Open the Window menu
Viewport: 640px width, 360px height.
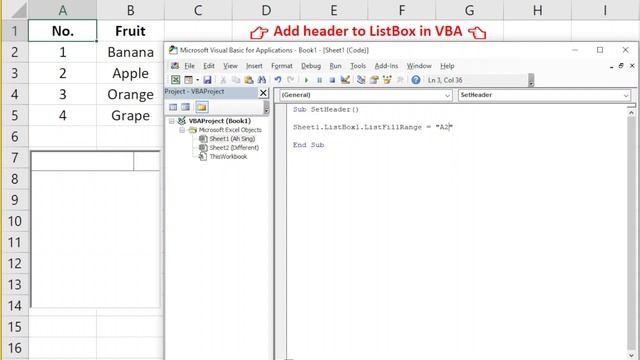[x=419, y=66]
